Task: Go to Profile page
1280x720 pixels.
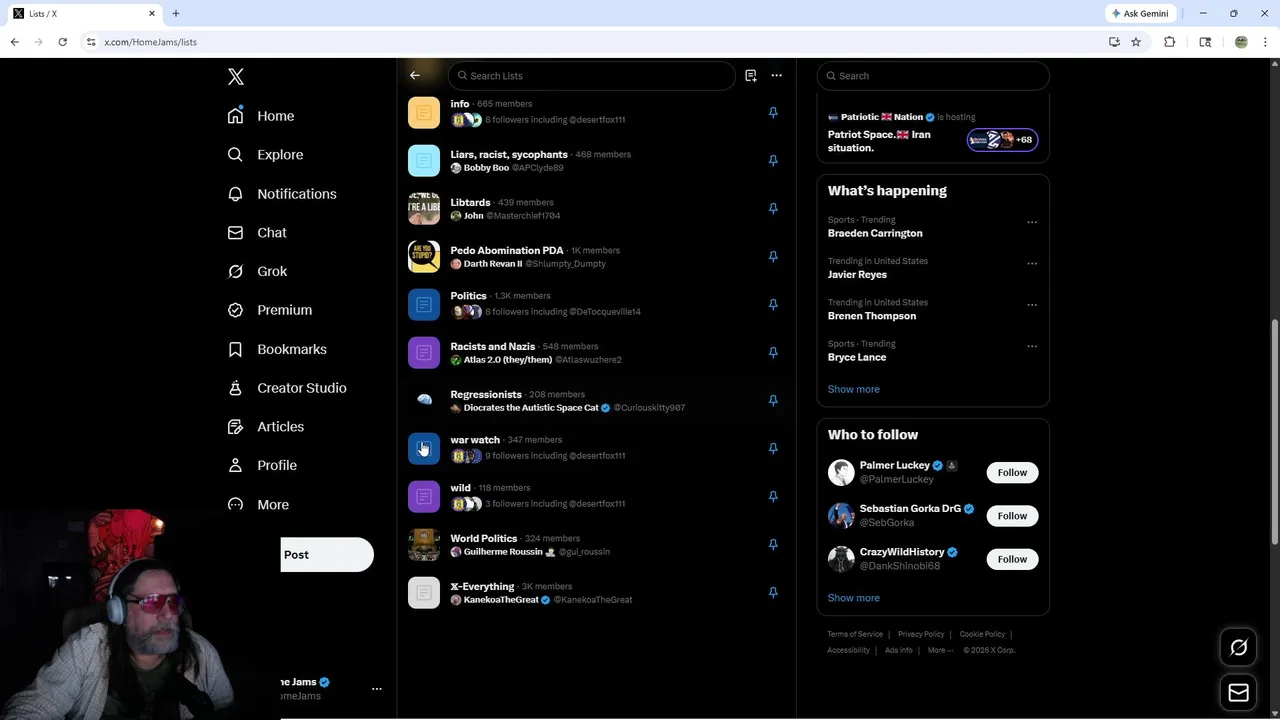Action: [262, 465]
